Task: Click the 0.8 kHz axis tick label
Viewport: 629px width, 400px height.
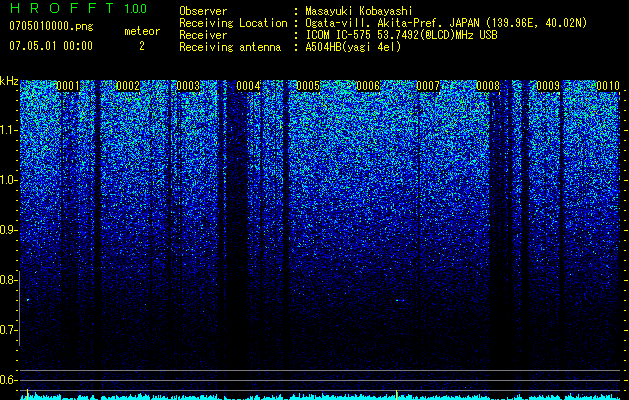Action: [x=7, y=280]
